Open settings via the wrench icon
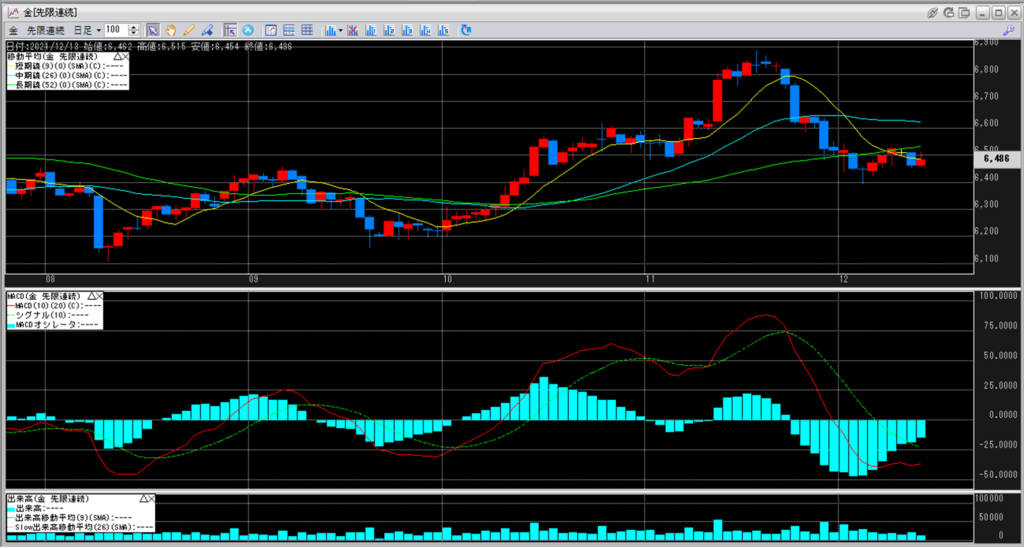 point(1007,31)
